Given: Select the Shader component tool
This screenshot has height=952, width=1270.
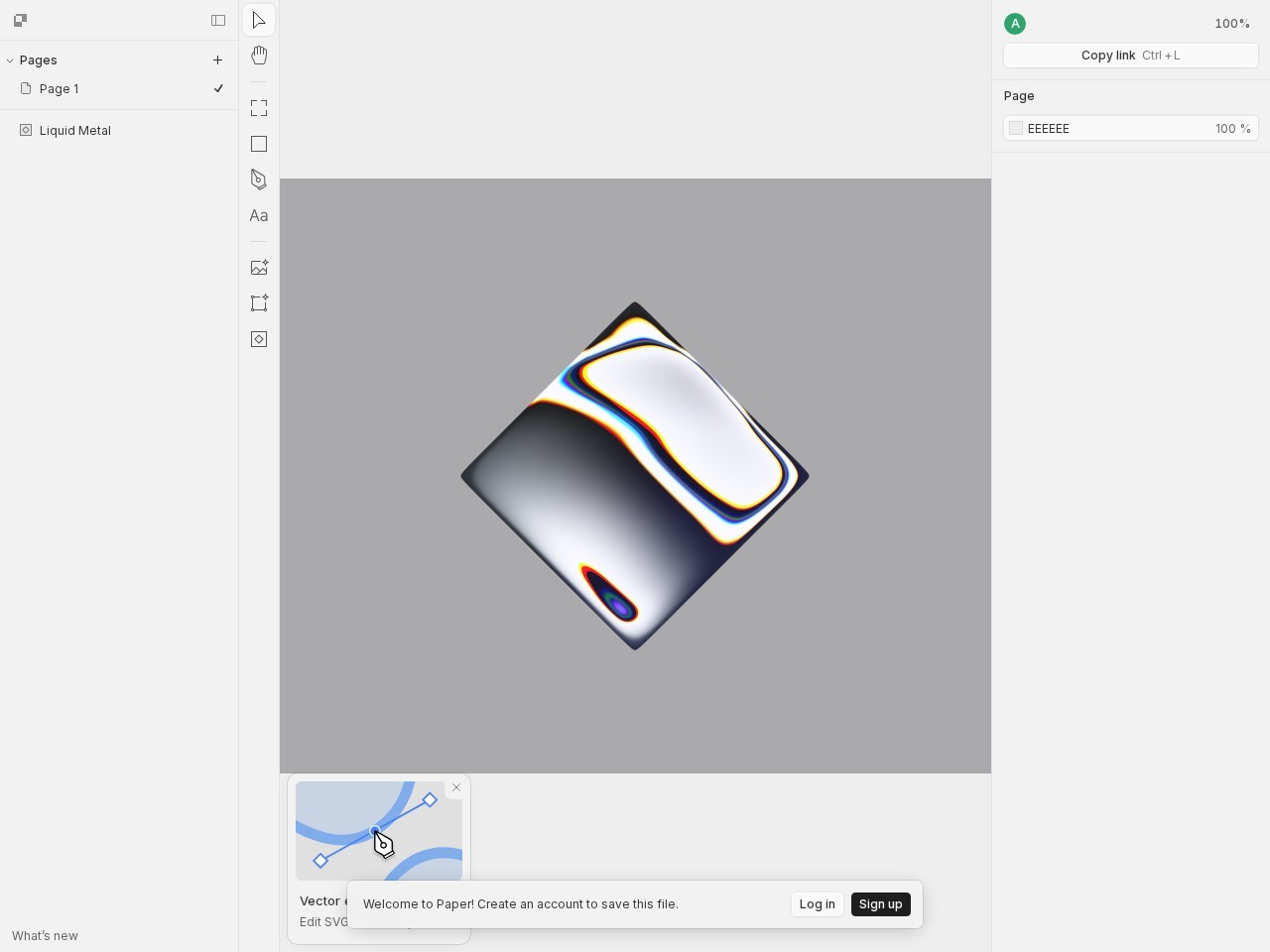Looking at the screenshot, I should pyautogui.click(x=259, y=339).
